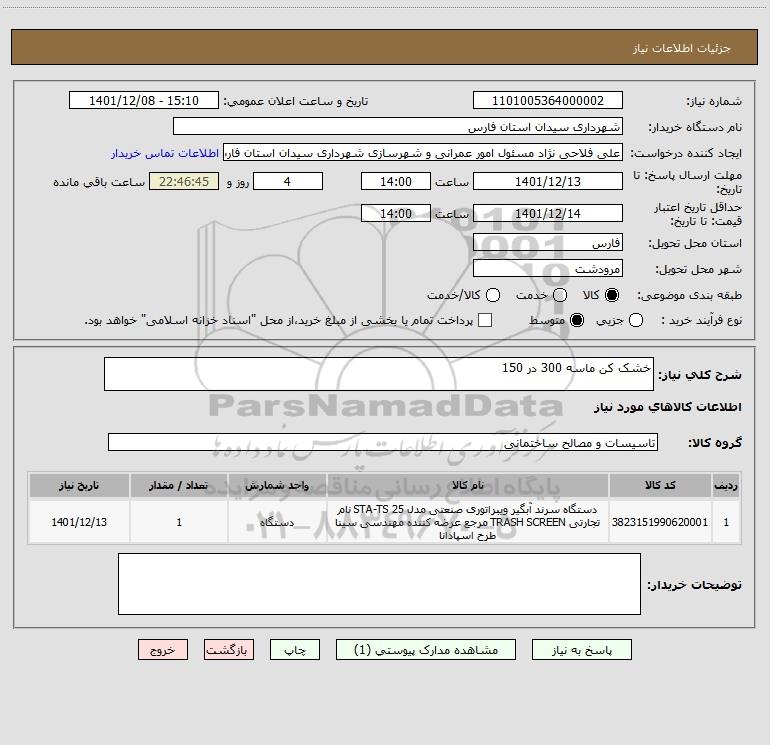Viewport: 770px width, 745px height.
Task: Open the اطلاعات تماس خریدار link
Action: coord(165,153)
